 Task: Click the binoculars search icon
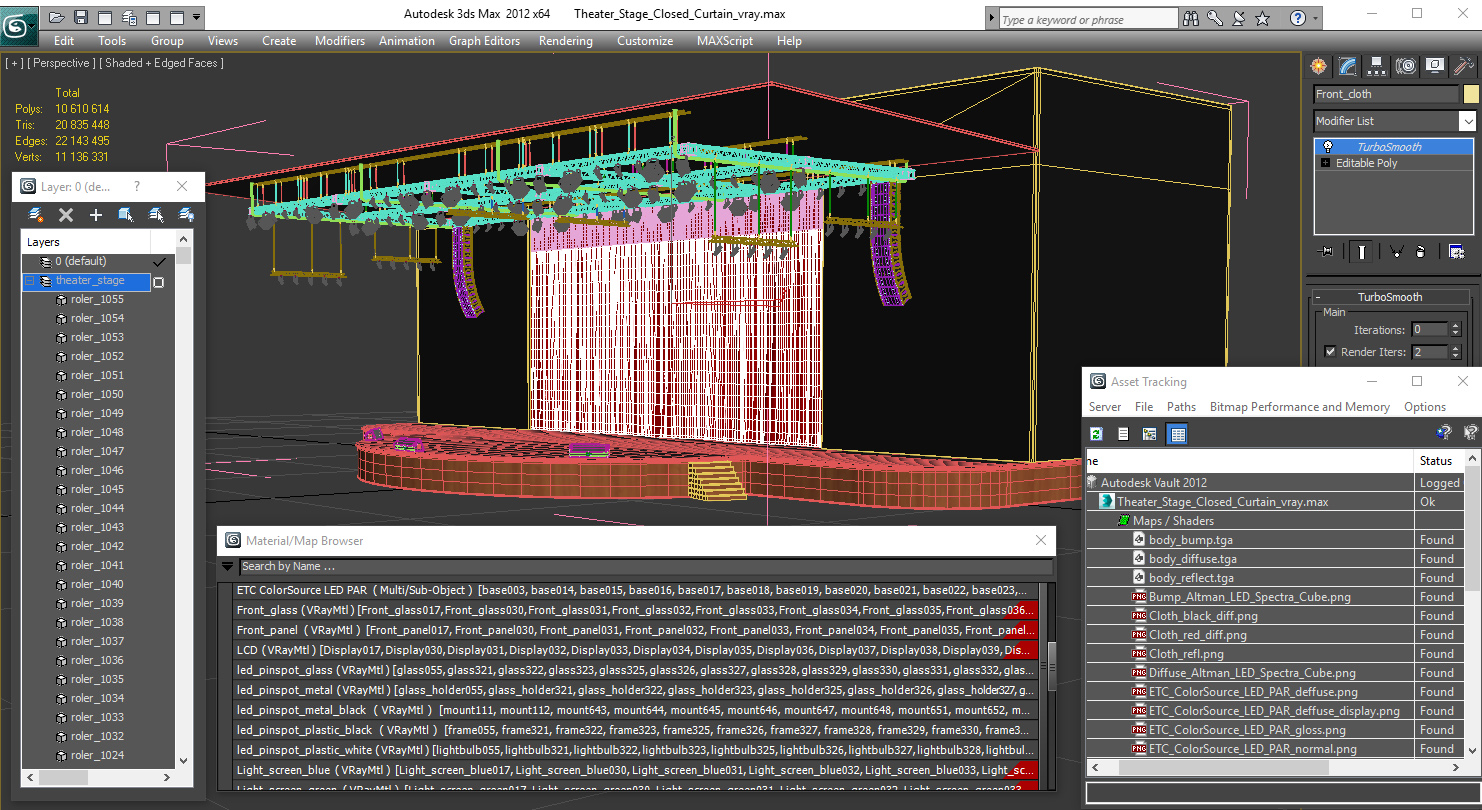point(1191,18)
